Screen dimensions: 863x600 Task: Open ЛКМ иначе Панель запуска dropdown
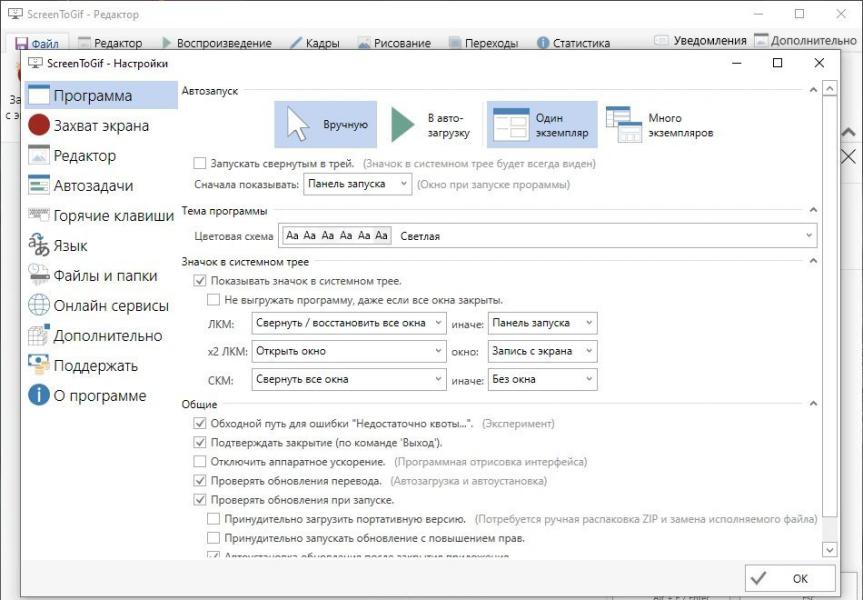click(x=543, y=323)
